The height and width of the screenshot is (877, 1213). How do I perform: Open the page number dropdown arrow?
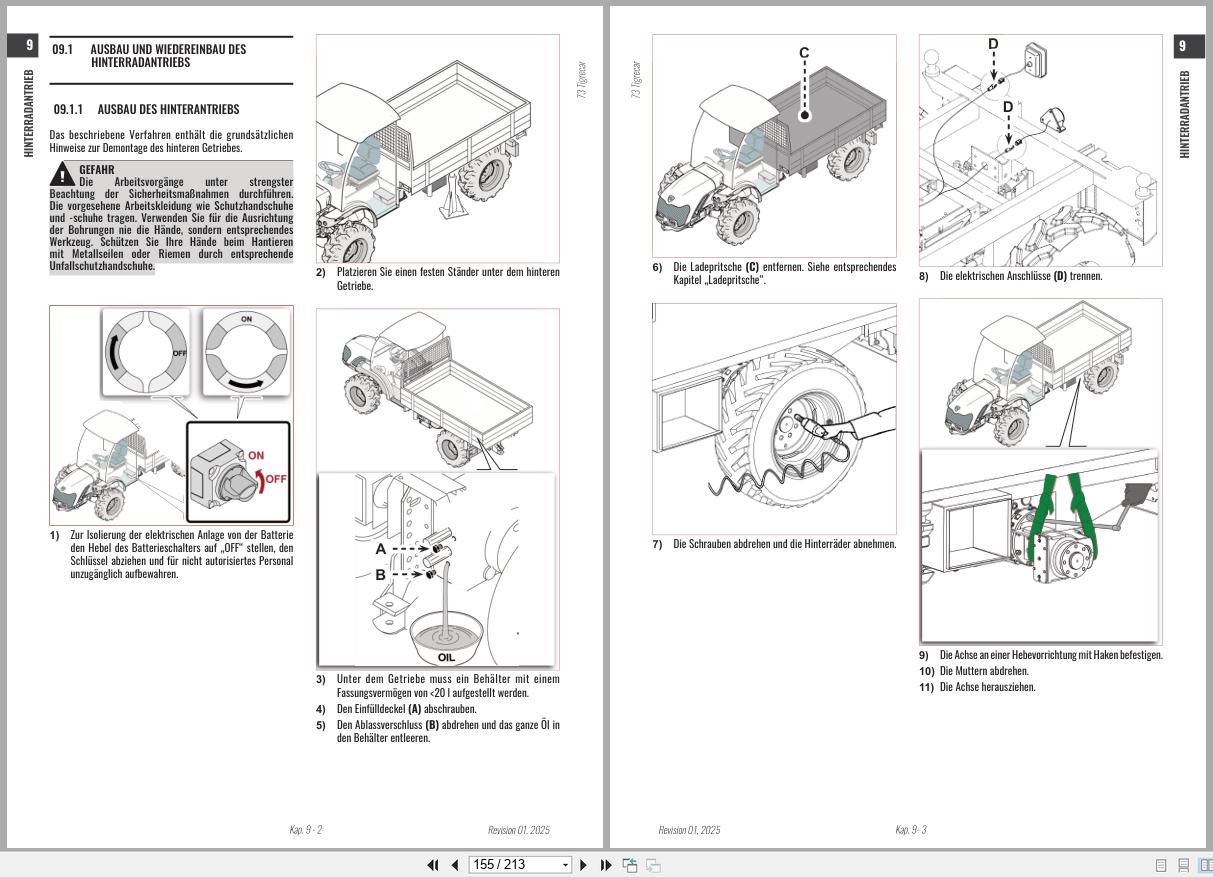565,865
